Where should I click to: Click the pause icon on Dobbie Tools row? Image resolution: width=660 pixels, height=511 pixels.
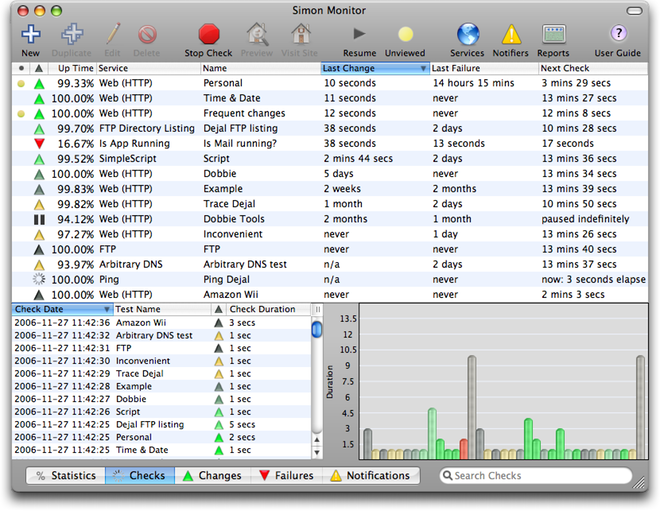tap(39, 219)
